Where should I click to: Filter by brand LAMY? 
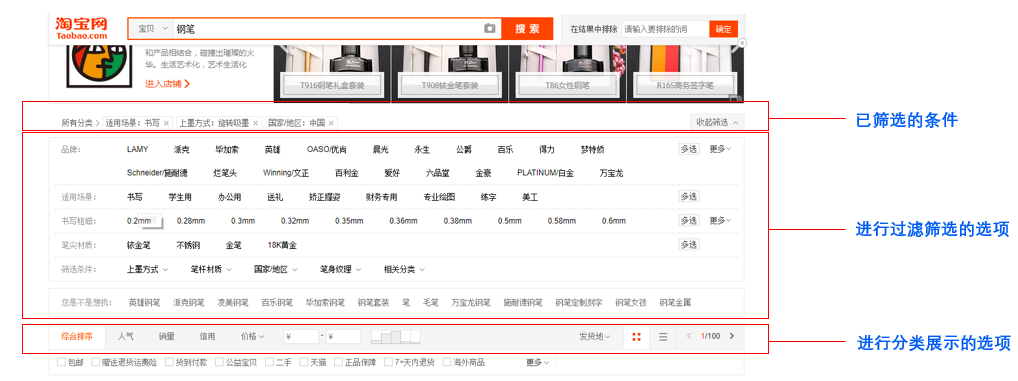tap(138, 149)
